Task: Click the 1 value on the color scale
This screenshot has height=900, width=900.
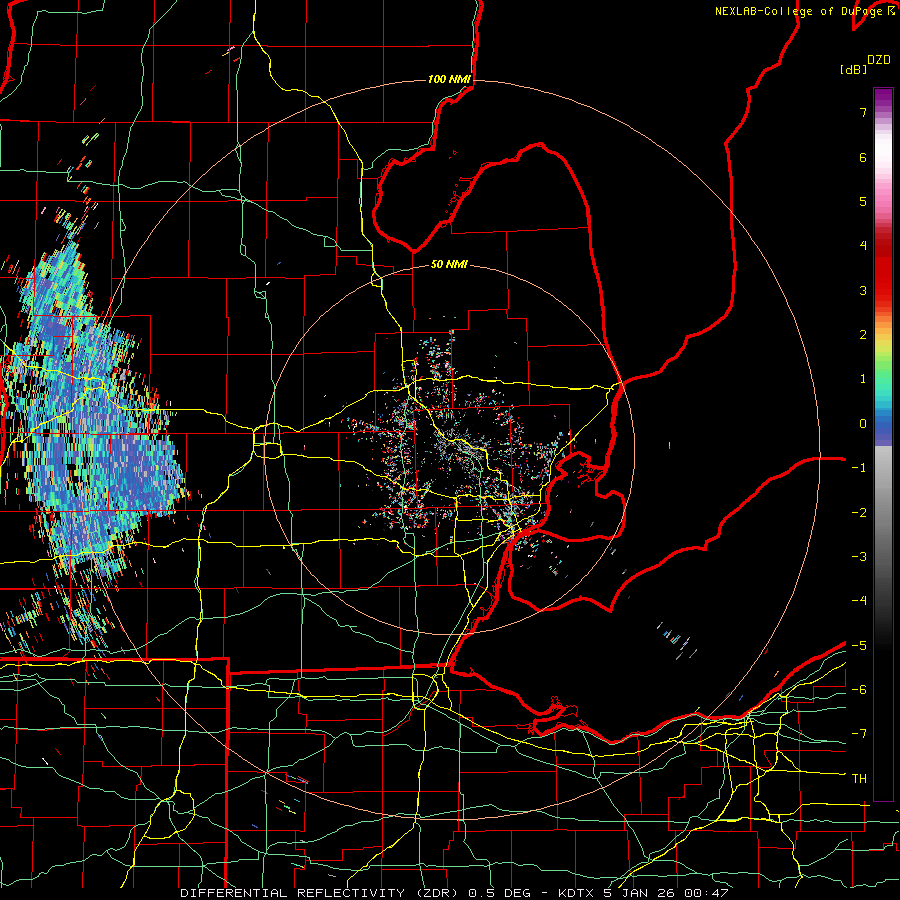Action: pos(863,379)
